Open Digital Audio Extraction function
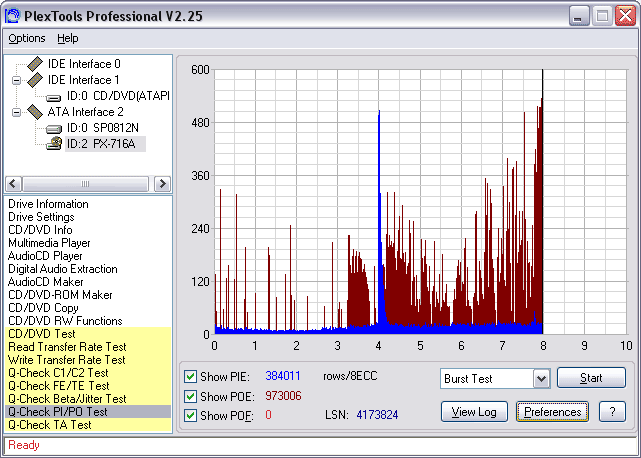The height and width of the screenshot is (458, 641). (x=63, y=269)
